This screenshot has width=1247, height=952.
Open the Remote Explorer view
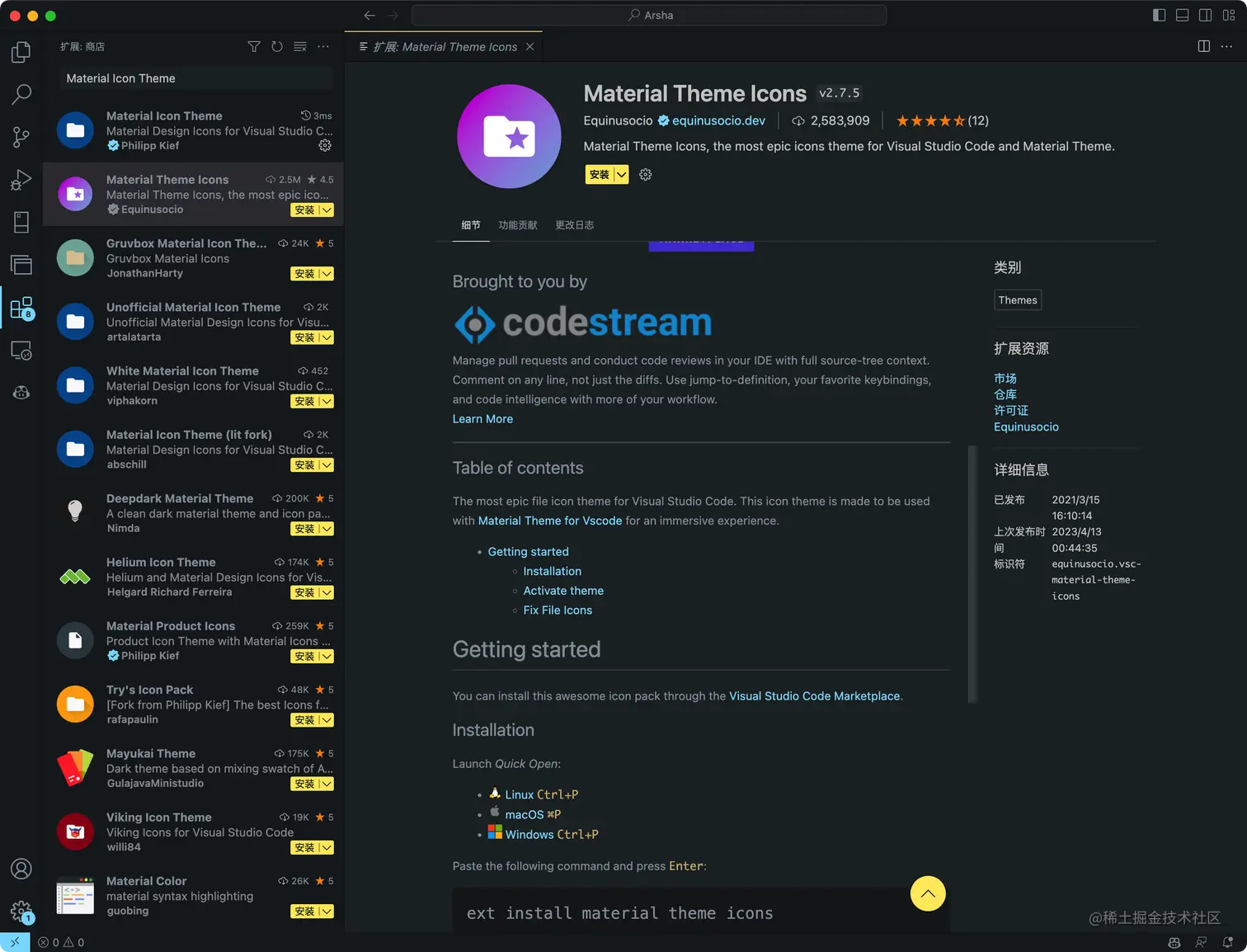tap(21, 350)
